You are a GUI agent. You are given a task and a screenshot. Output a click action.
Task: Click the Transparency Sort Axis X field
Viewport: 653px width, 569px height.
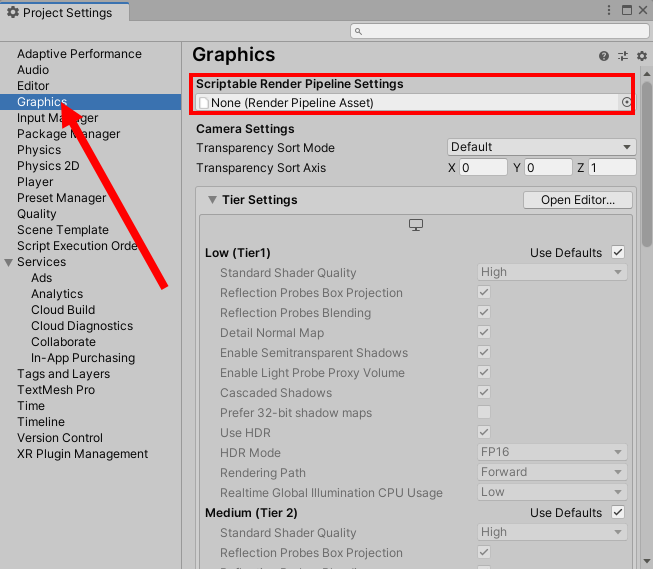pos(483,167)
